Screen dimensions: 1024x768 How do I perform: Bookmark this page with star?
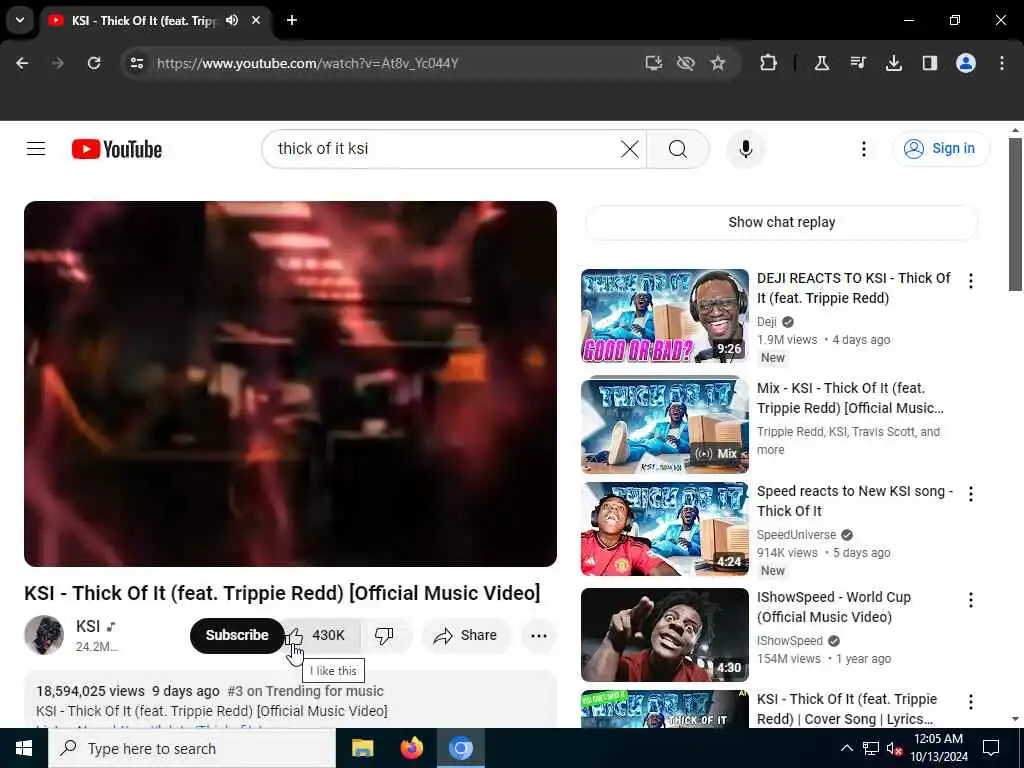pyautogui.click(x=718, y=63)
